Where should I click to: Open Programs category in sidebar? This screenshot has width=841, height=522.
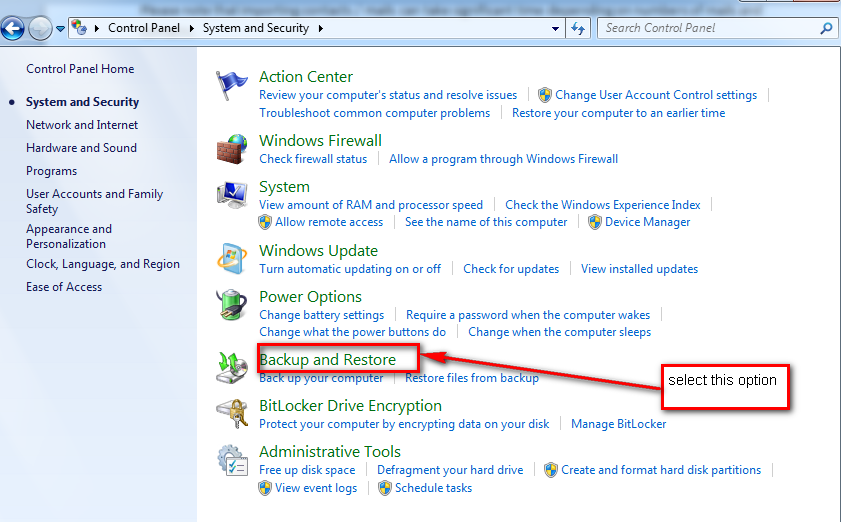[x=51, y=171]
